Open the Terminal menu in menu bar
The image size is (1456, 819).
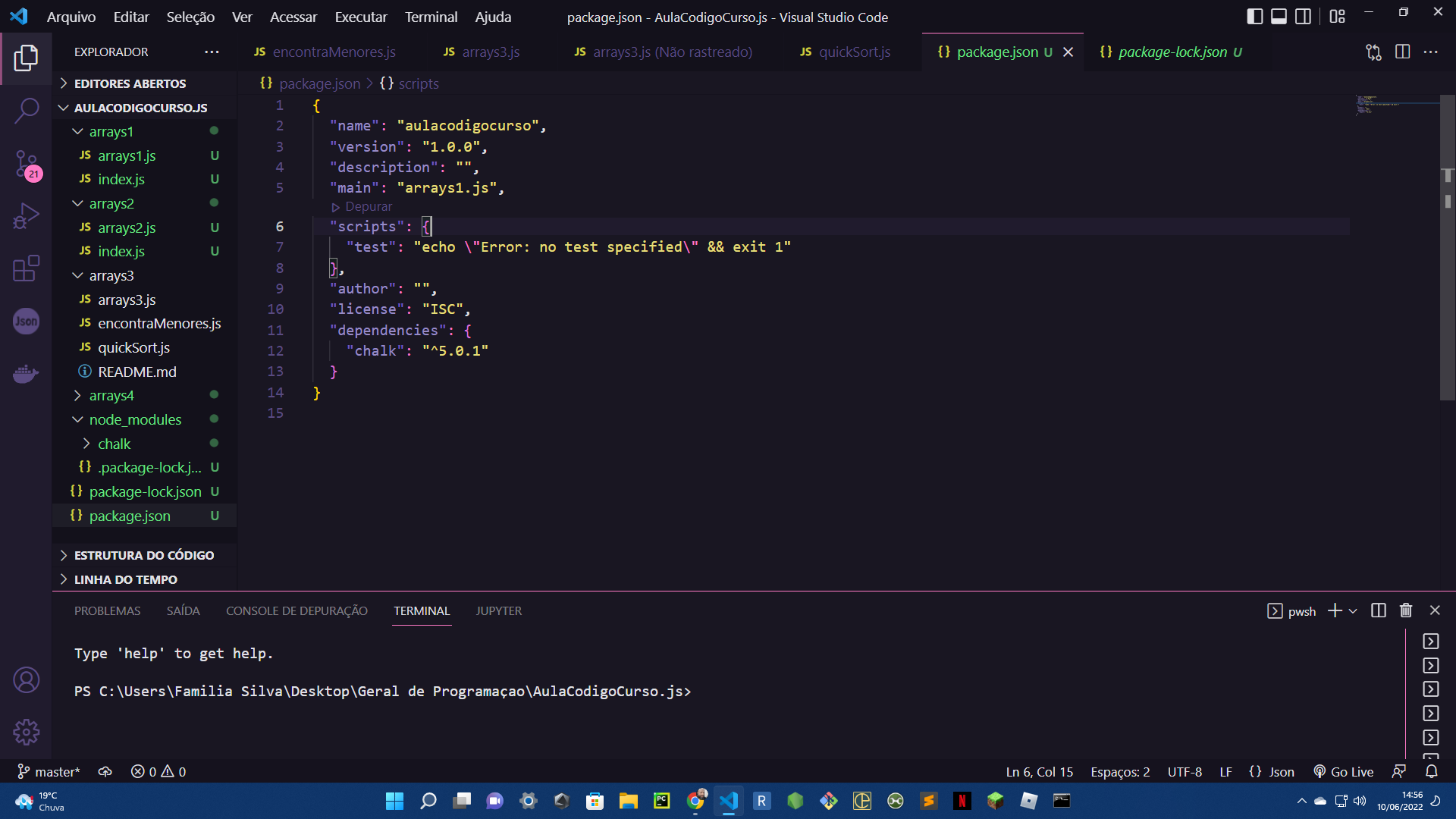(x=431, y=17)
